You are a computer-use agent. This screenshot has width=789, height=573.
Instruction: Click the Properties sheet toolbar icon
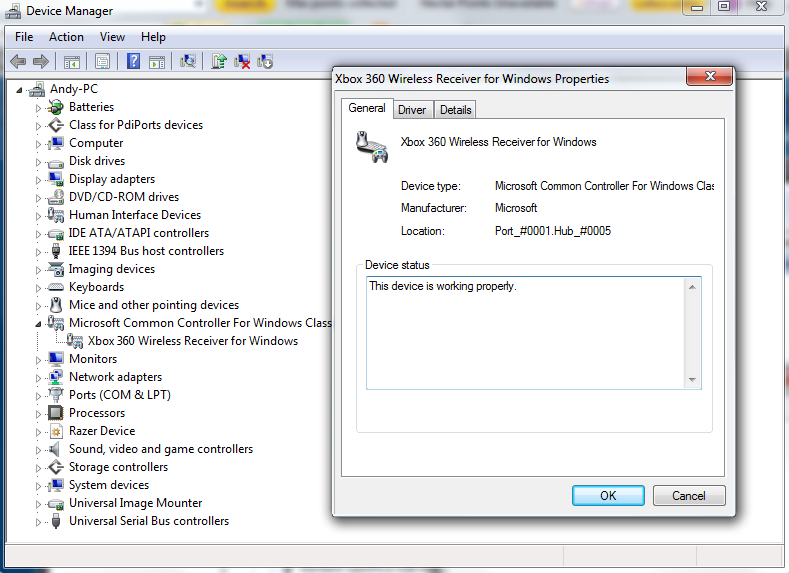tap(102, 62)
